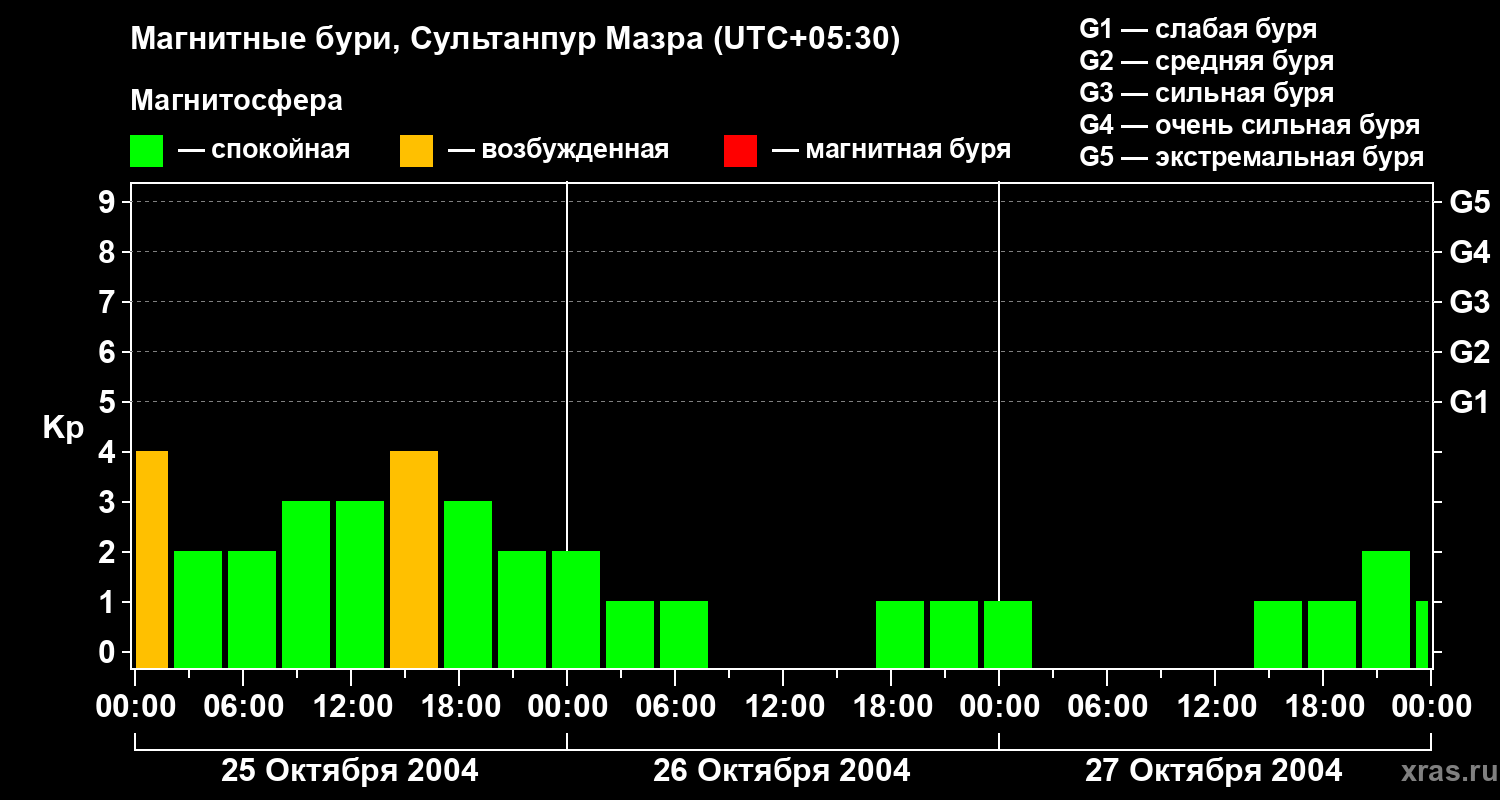1500x800 pixels.
Task: Click the '27 Октября 2004' date label
Action: (x=1213, y=771)
